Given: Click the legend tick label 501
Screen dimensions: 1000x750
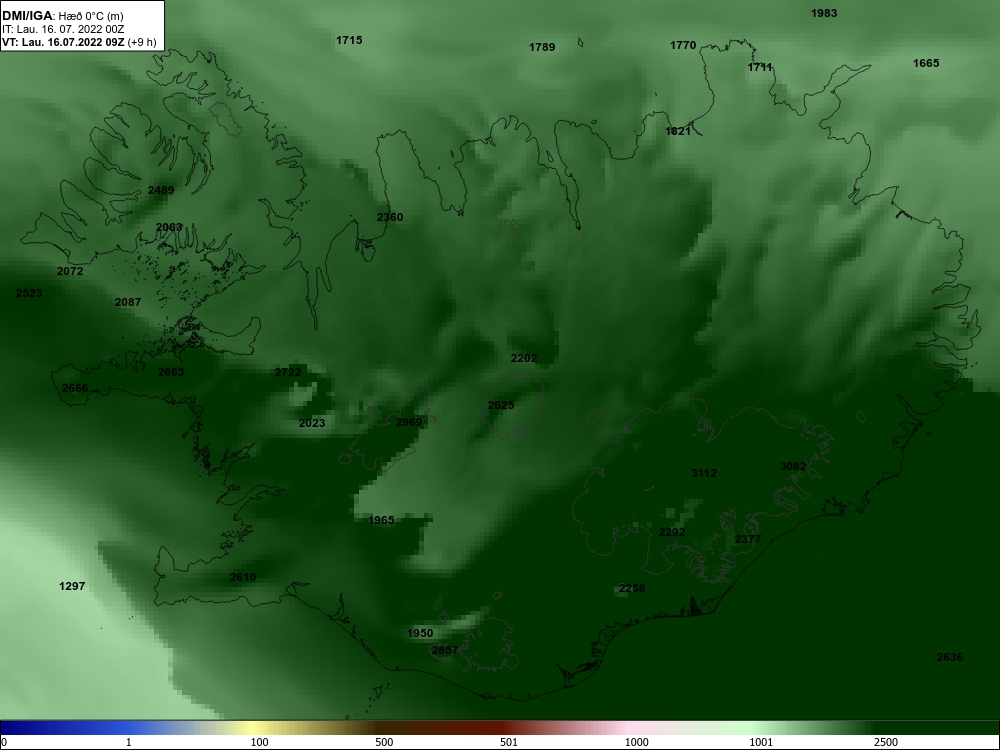Looking at the screenshot, I should click(509, 742).
